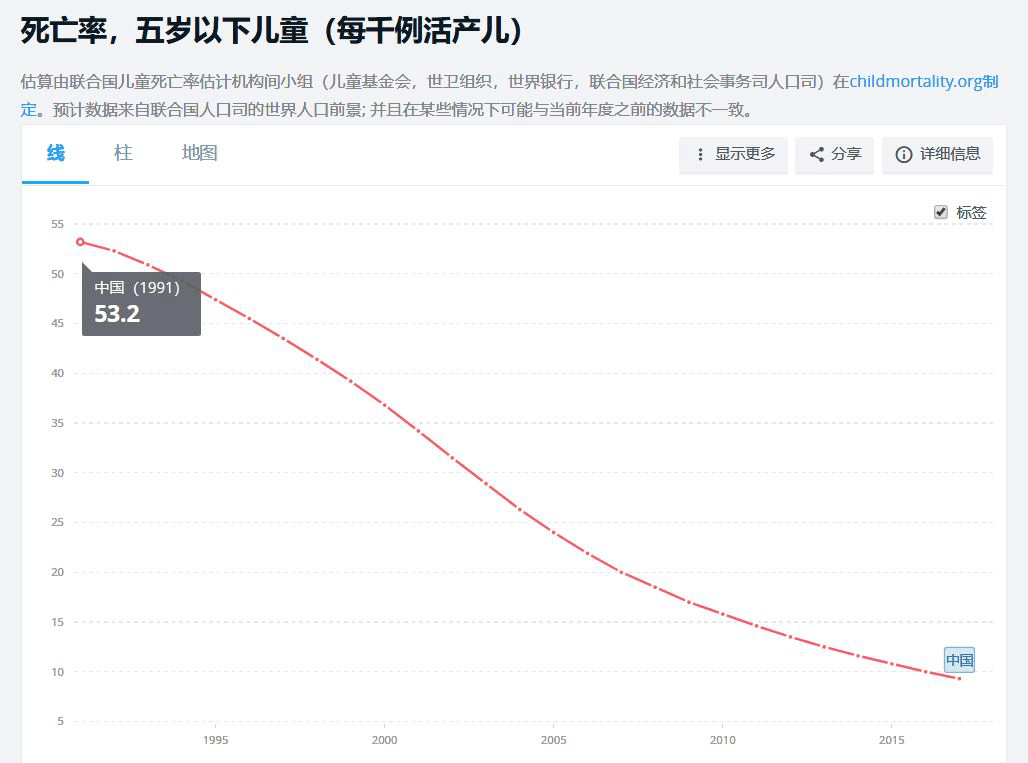Click the 中国 (1991) tooltip heading

(137, 288)
